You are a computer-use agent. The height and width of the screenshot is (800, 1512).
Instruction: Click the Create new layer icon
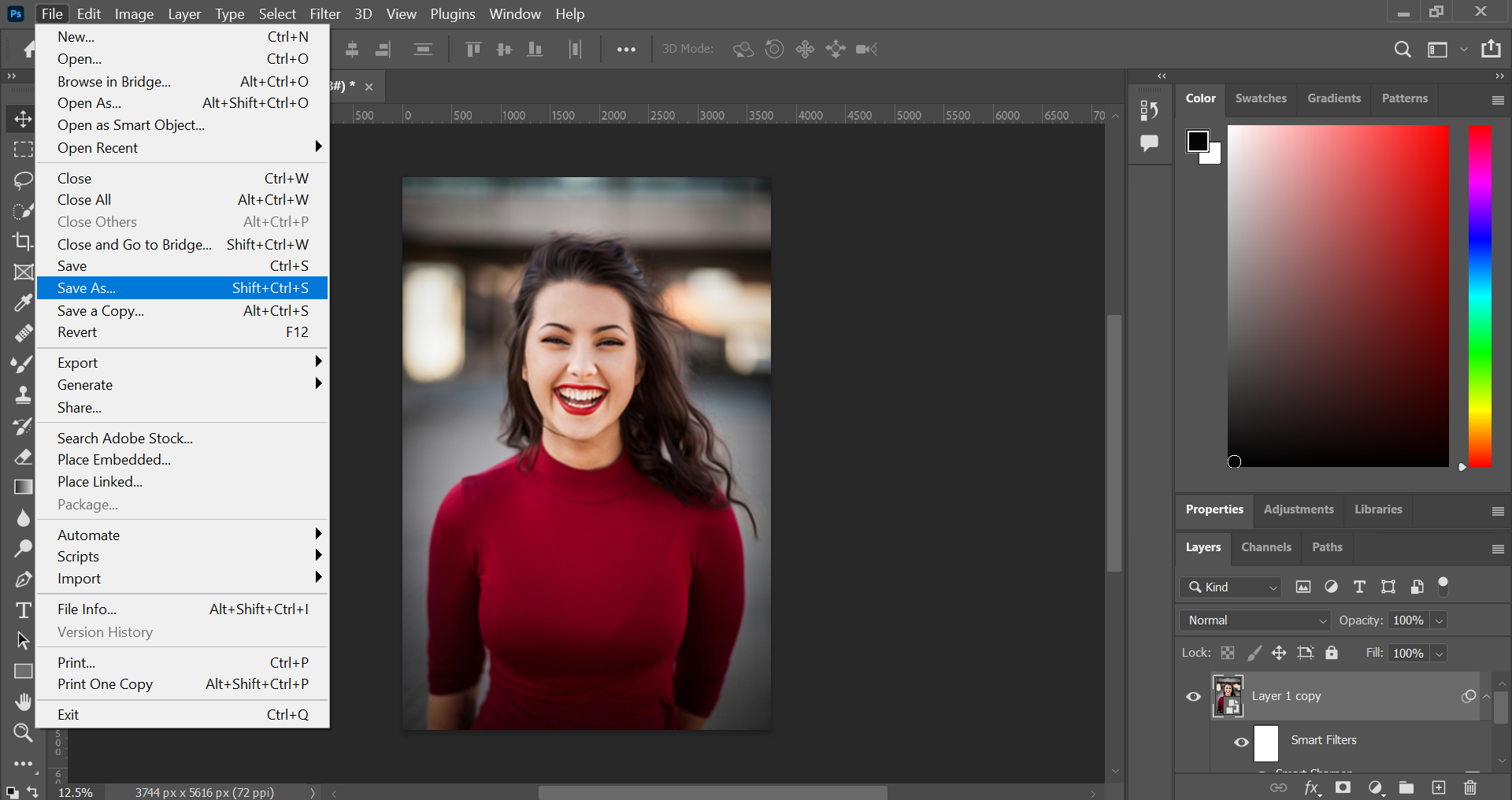(1439, 787)
